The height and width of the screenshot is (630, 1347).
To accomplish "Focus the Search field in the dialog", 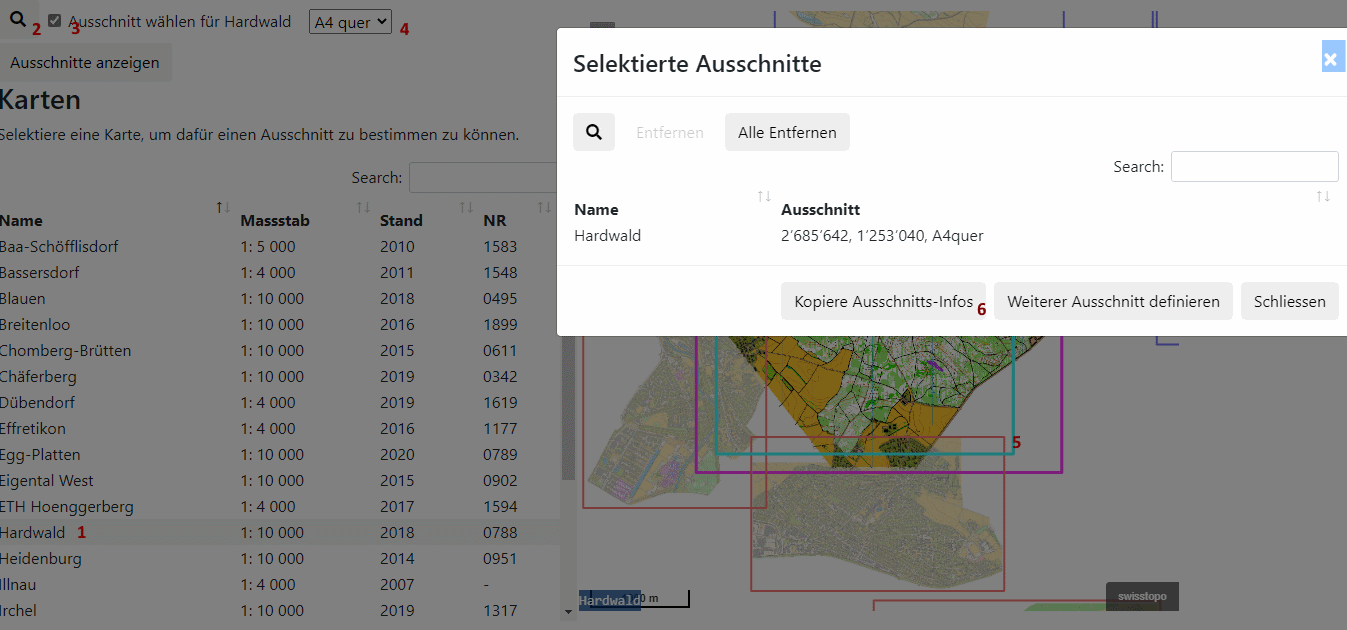I will 1254,167.
